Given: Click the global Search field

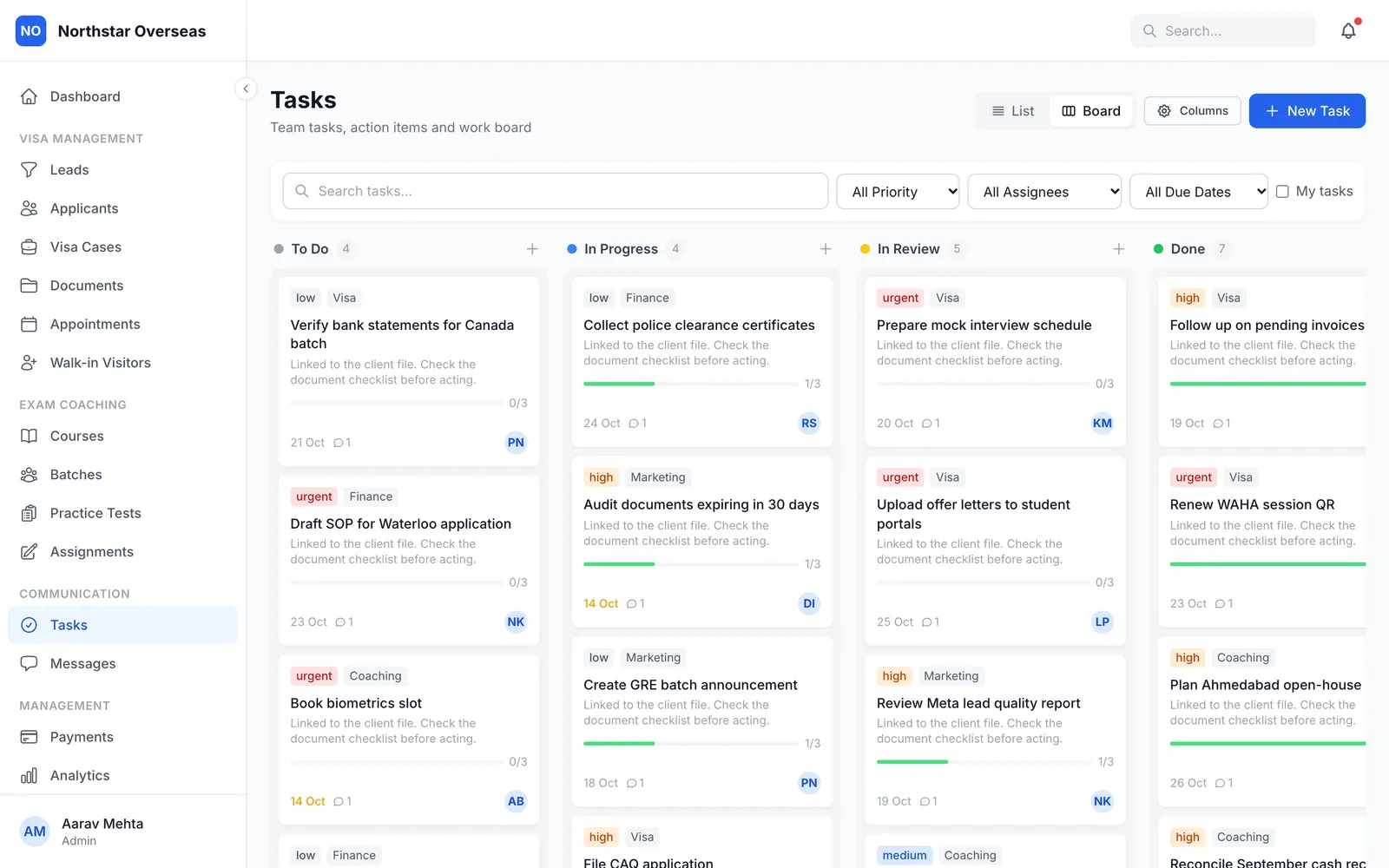Looking at the screenshot, I should 1223,31.
